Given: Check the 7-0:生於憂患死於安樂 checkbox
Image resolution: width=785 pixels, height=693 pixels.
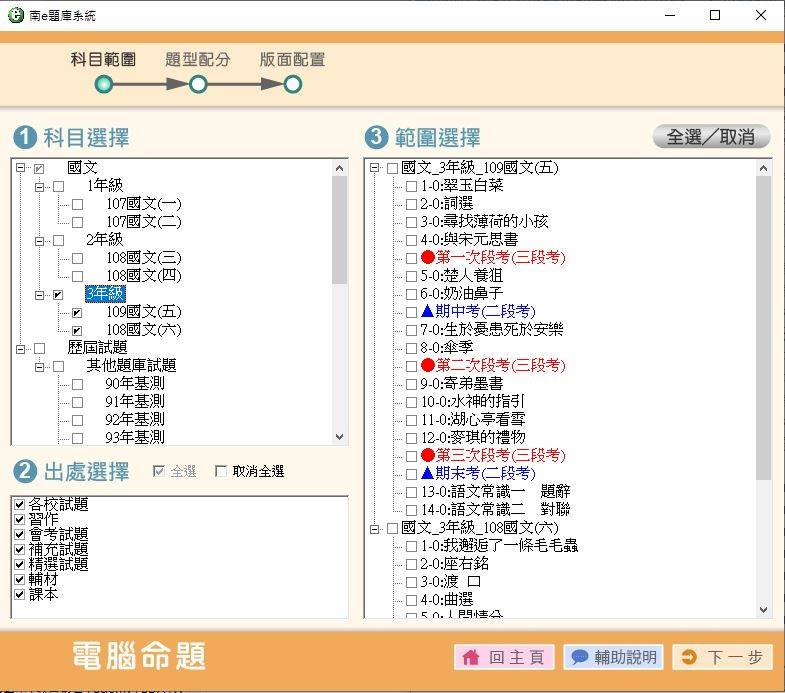Looking at the screenshot, I should coord(411,330).
